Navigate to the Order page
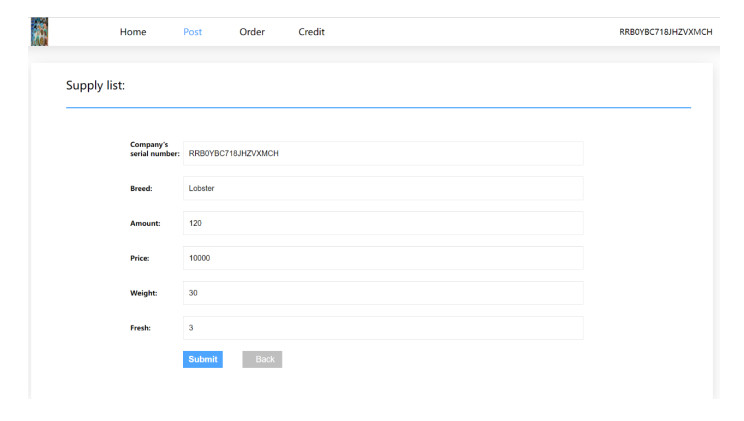 [x=252, y=32]
